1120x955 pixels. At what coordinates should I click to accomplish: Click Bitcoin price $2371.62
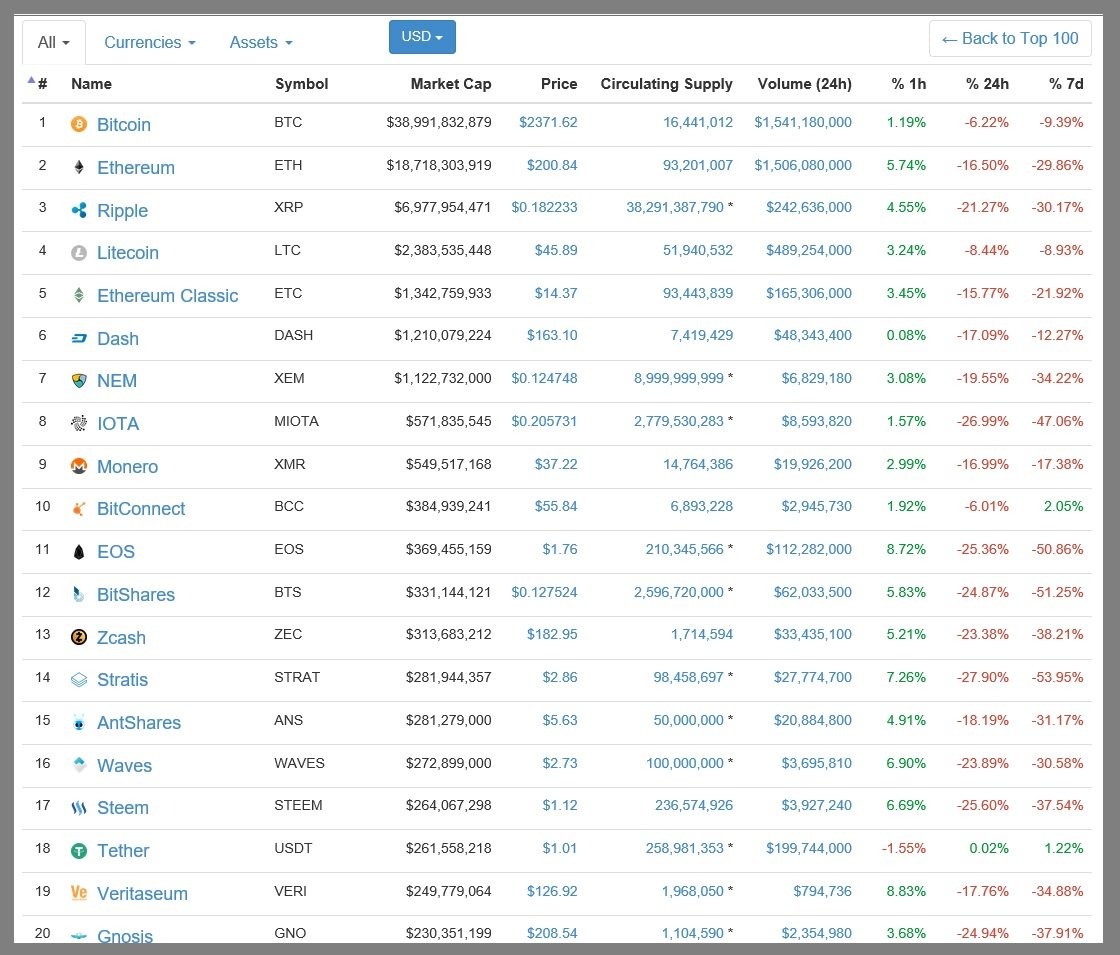click(x=548, y=122)
